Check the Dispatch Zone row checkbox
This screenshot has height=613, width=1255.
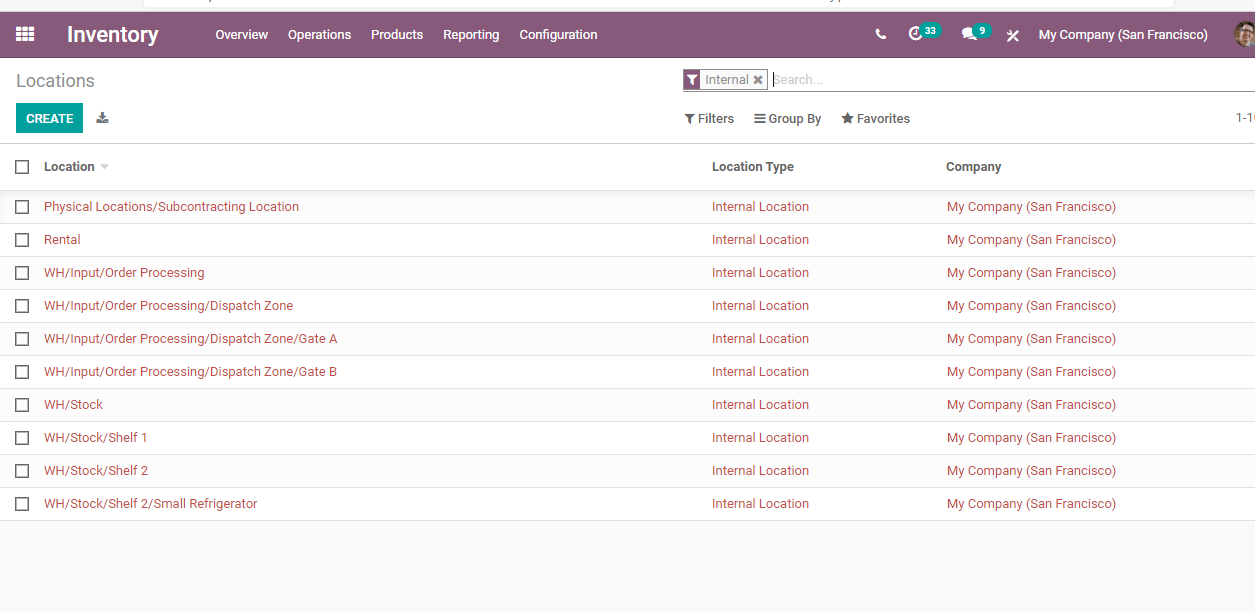pos(22,306)
